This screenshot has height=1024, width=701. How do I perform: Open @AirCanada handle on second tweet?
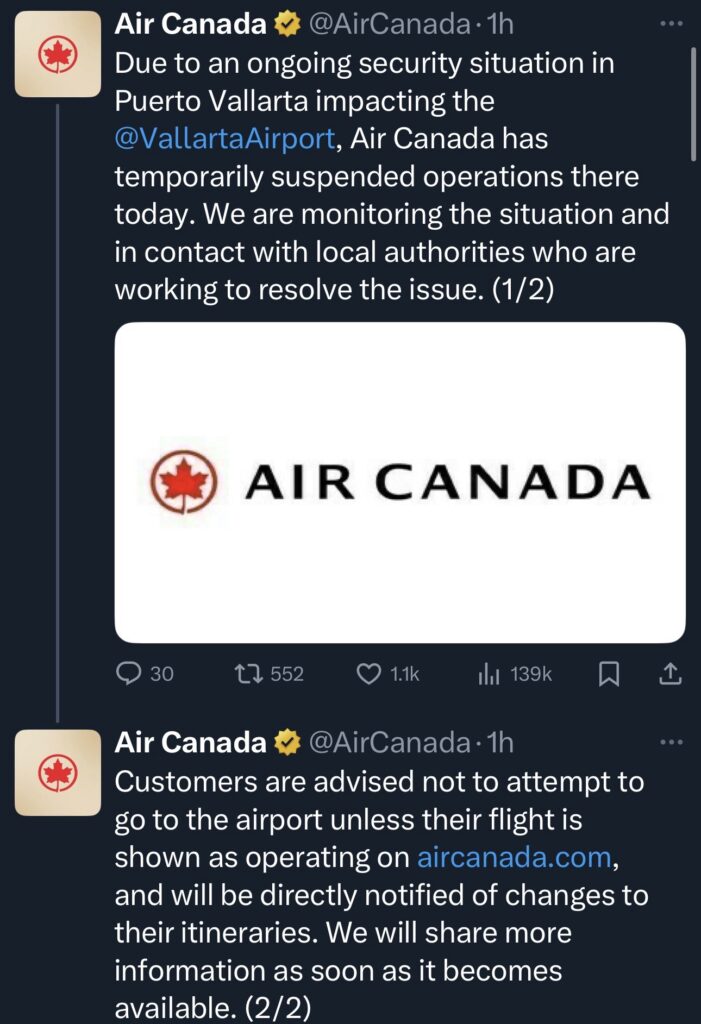point(388,743)
